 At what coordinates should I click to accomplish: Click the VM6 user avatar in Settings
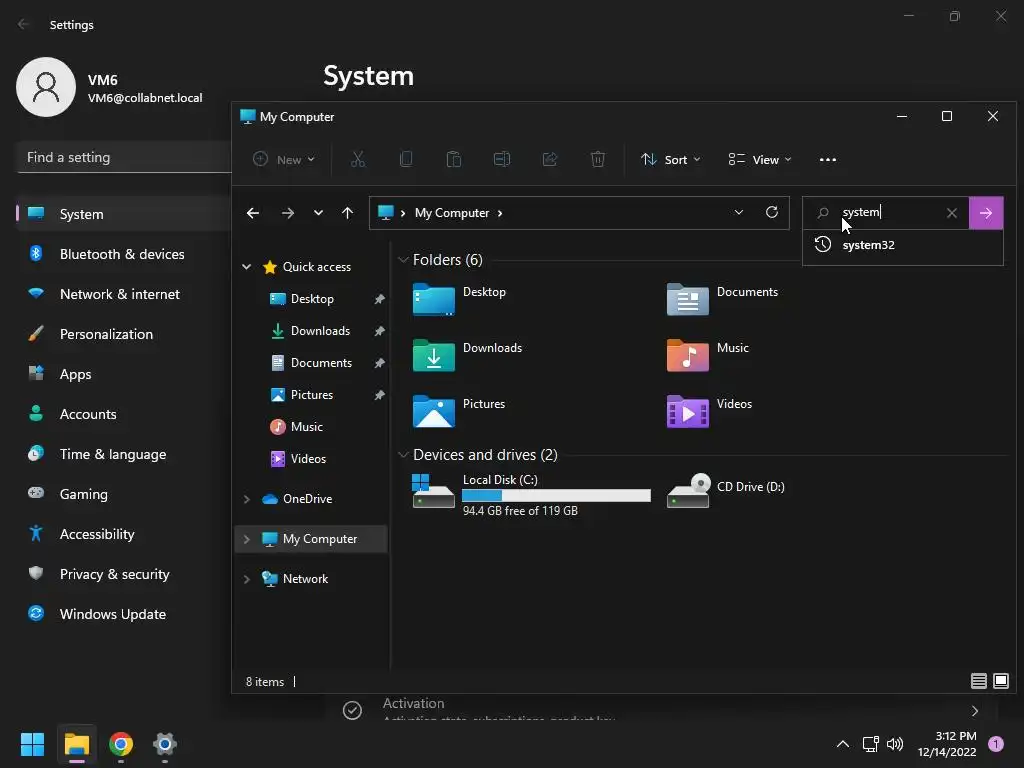point(46,87)
